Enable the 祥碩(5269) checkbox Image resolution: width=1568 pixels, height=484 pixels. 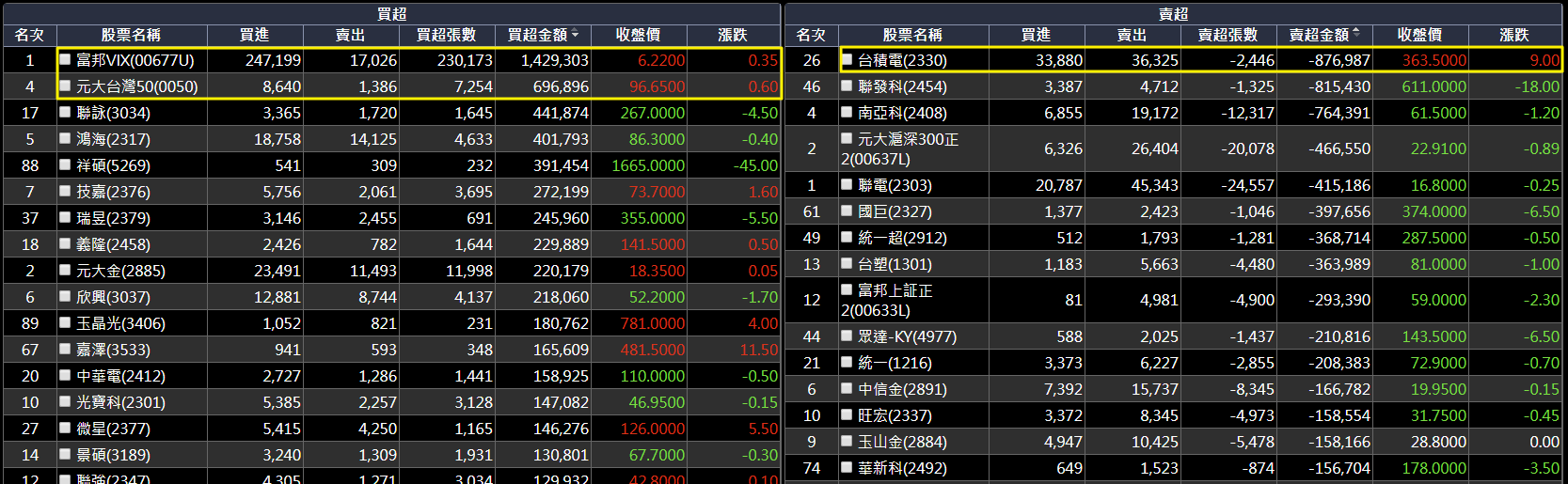click(65, 164)
